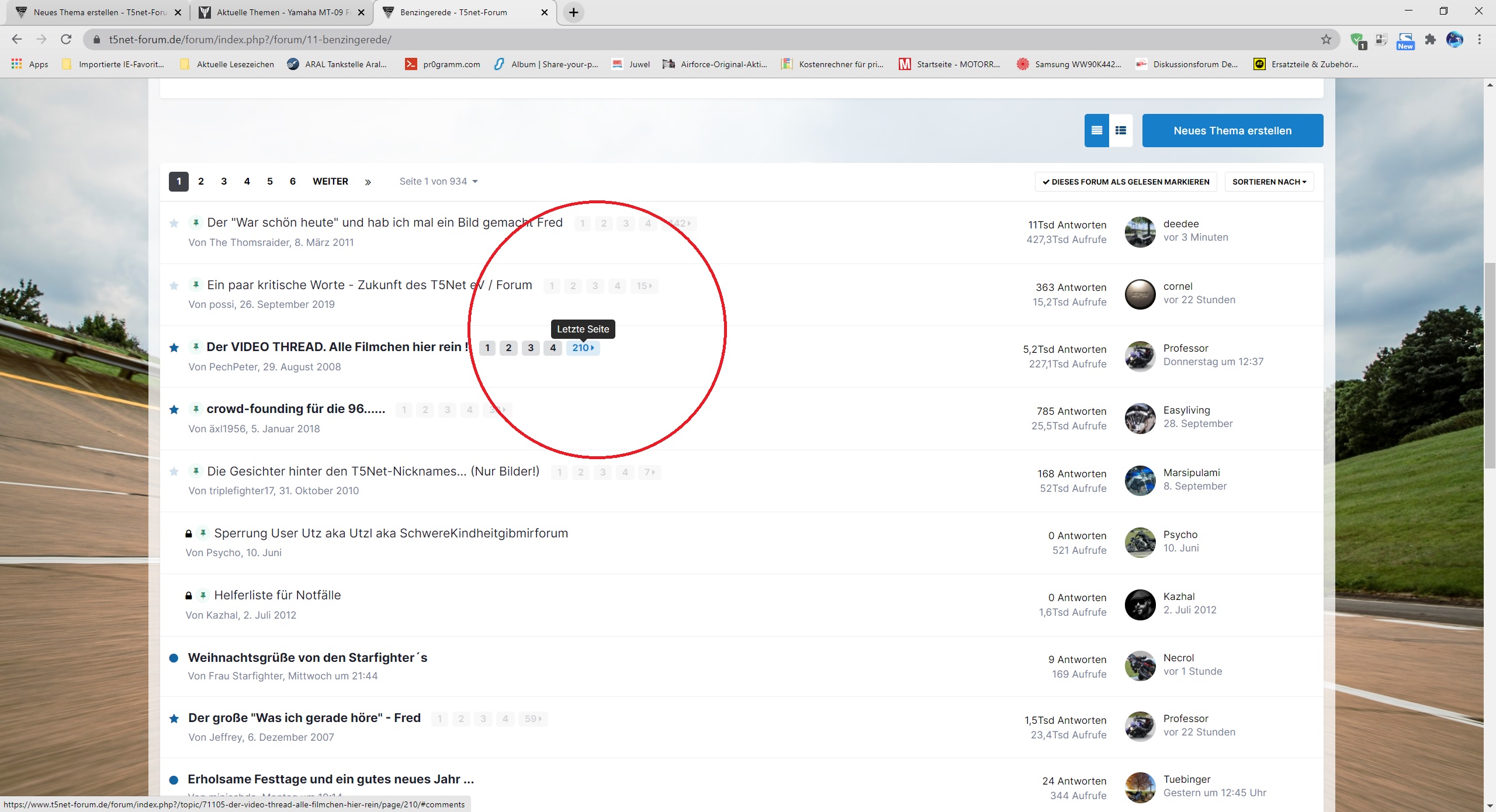Click the extension icon with New badge
This screenshot has width=1496, height=812.
click(x=1405, y=40)
